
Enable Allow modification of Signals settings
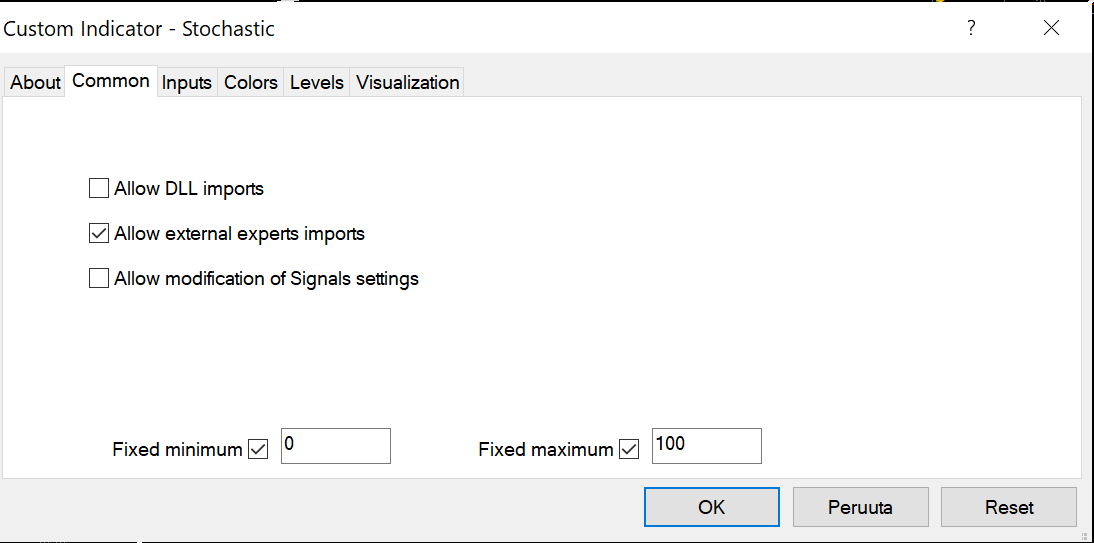pos(99,279)
